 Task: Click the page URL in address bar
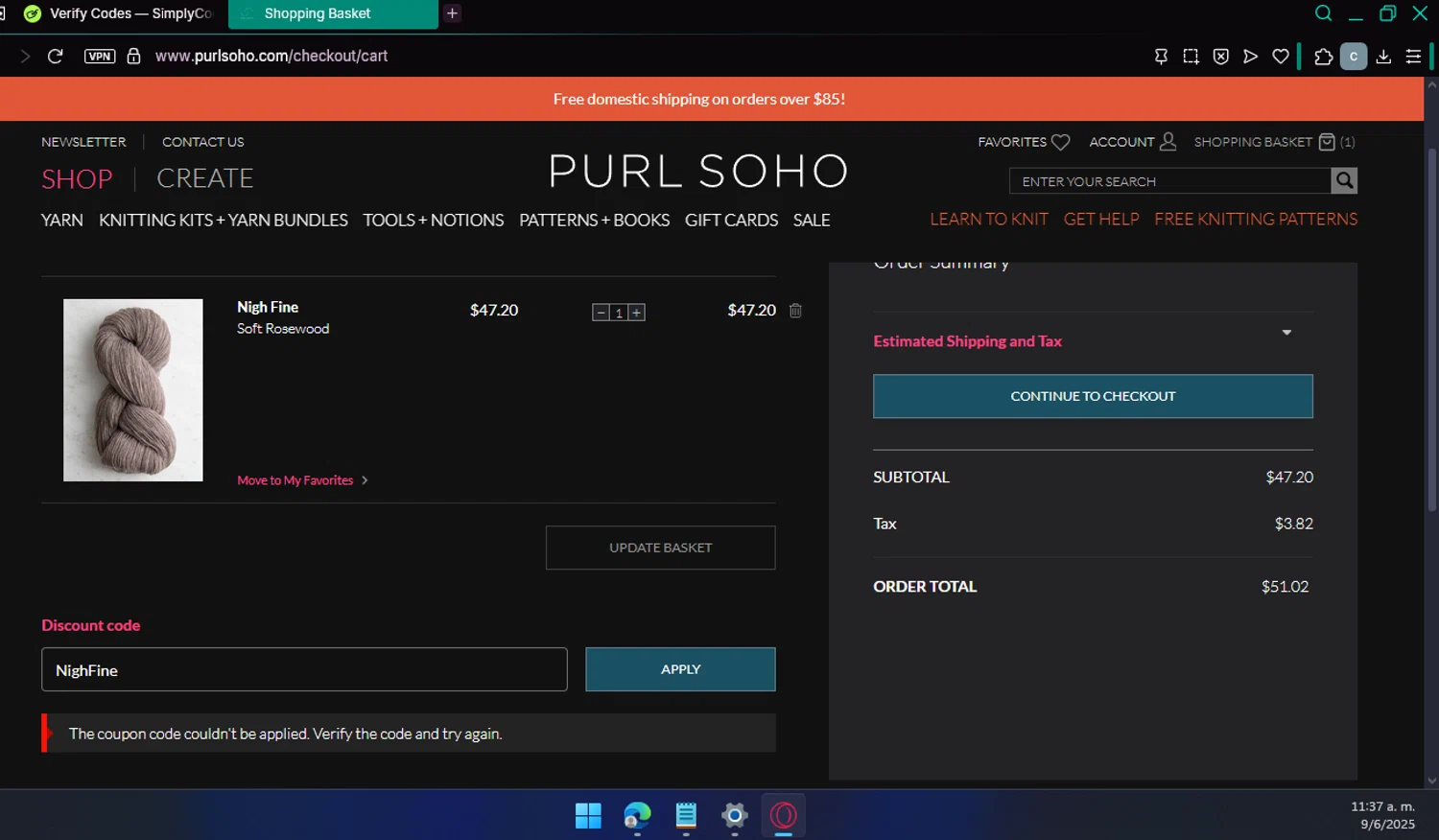point(271,56)
